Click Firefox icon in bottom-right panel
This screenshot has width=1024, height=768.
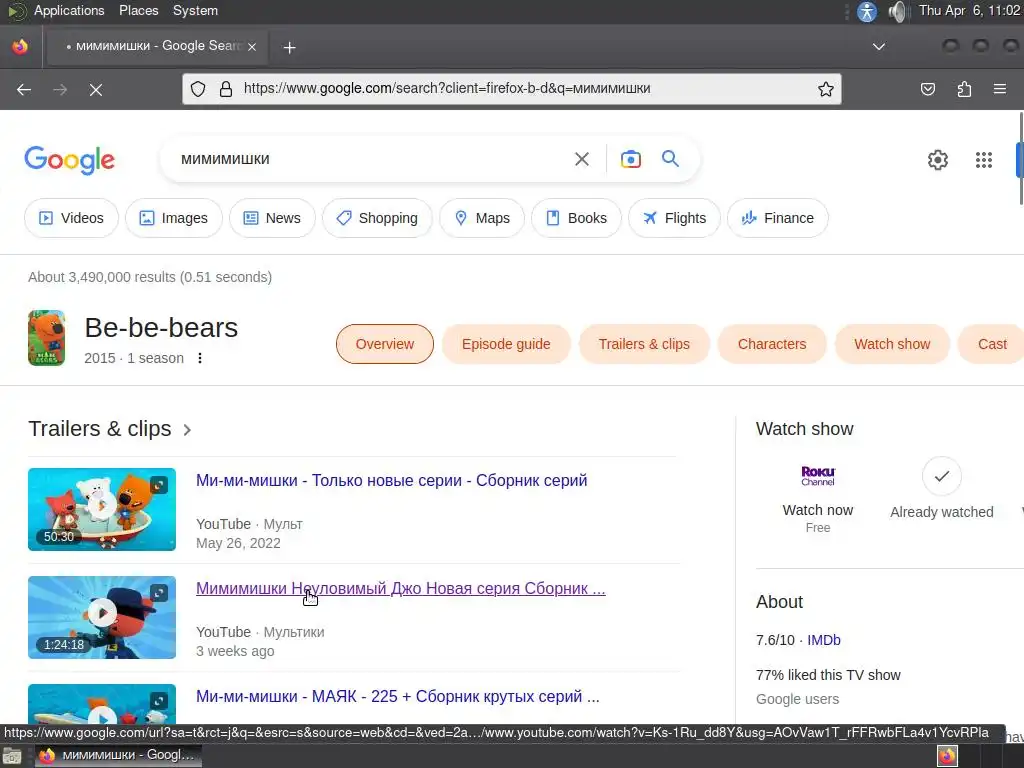[x=947, y=756]
